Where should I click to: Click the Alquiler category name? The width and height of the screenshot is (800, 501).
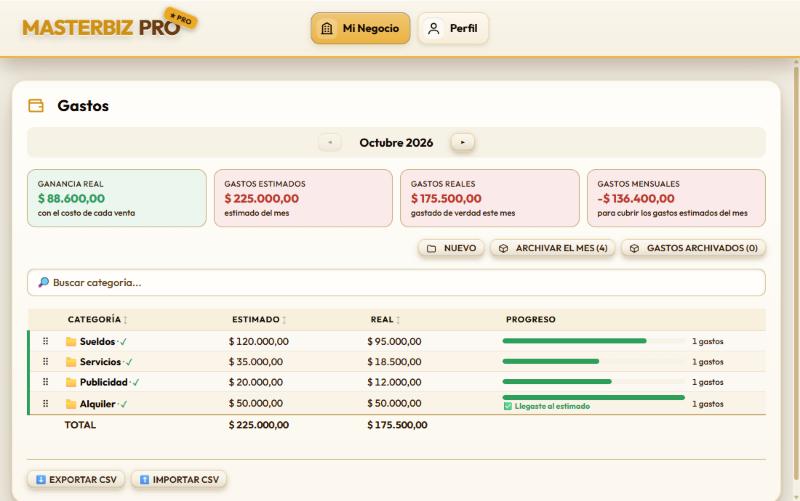(97, 404)
